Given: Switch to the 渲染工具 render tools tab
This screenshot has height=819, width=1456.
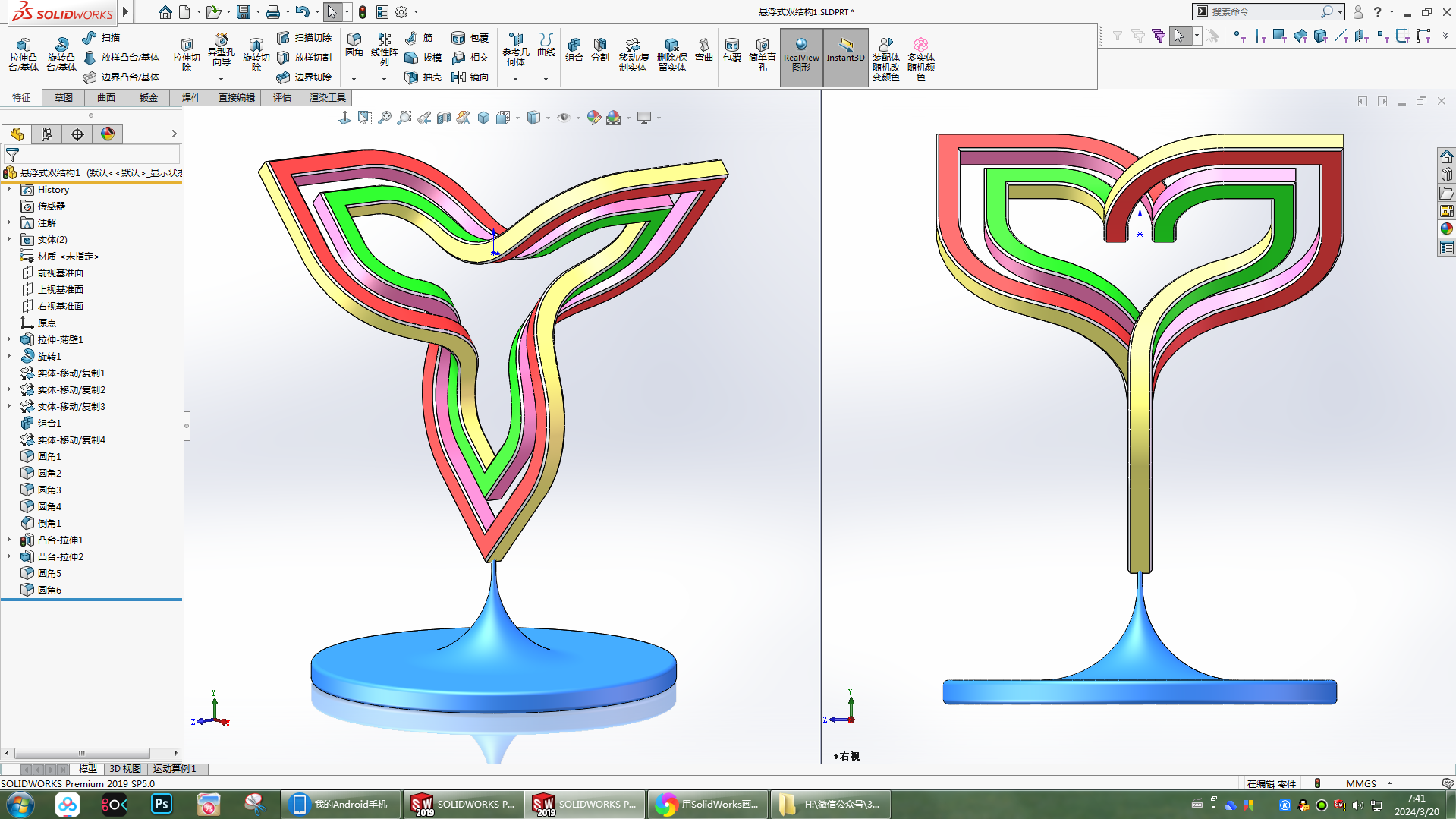Looking at the screenshot, I should point(328,98).
